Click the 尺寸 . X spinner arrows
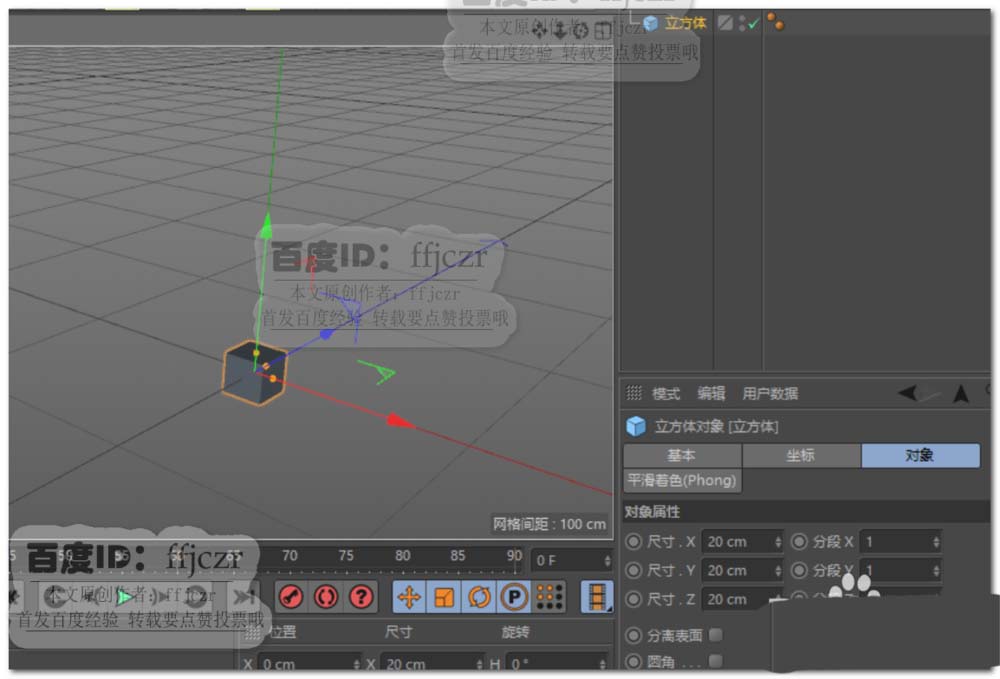Image resolution: width=1000 pixels, height=679 pixels. (x=777, y=542)
